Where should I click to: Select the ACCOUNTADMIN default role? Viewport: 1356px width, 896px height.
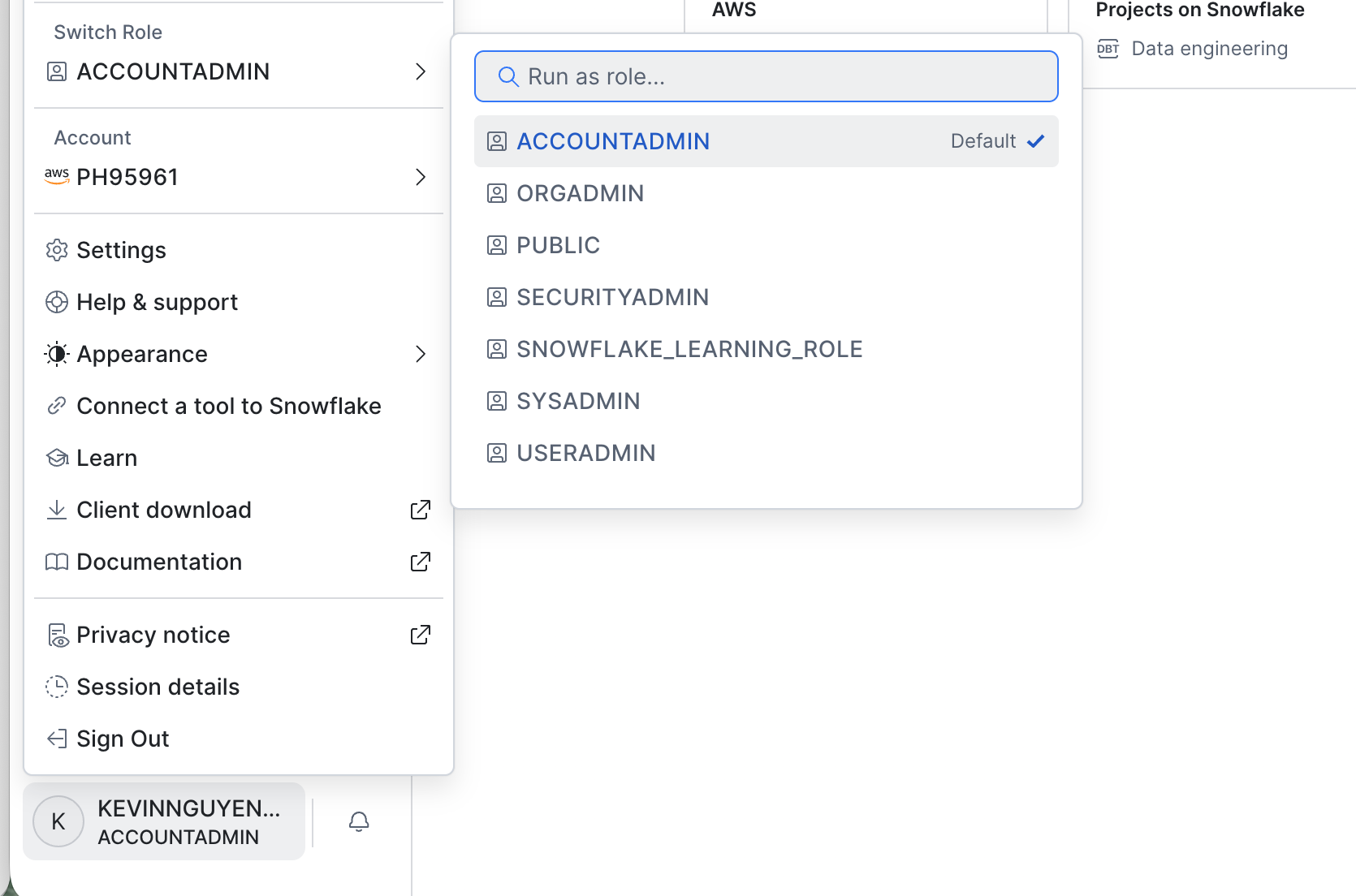[x=767, y=141]
